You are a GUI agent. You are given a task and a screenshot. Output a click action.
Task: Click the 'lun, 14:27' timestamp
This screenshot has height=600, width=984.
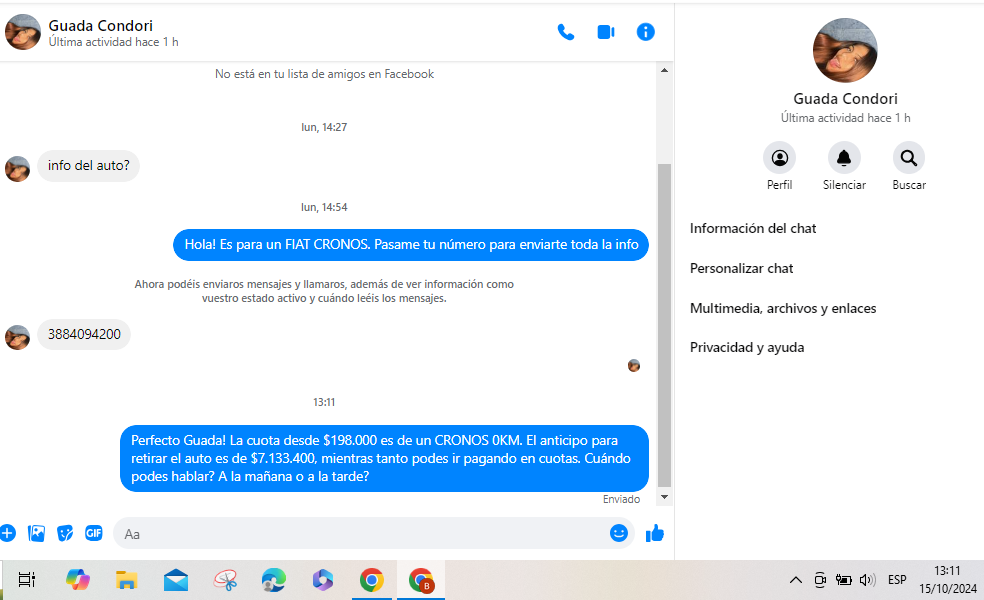[324, 127]
